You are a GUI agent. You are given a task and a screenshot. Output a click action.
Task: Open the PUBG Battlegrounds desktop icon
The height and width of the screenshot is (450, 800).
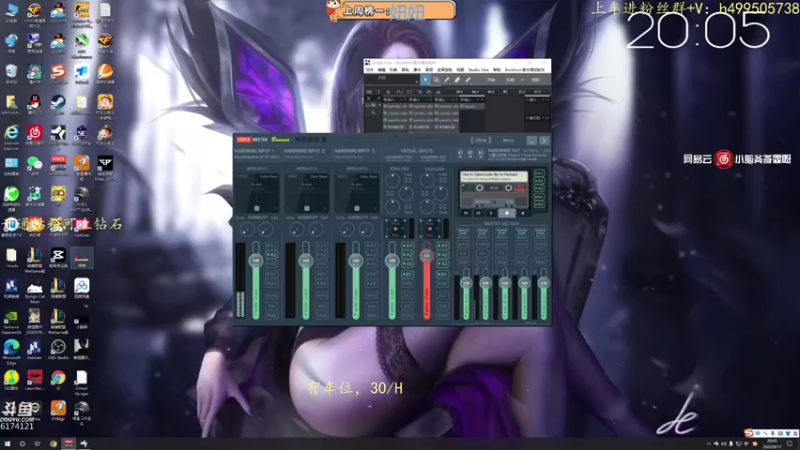click(x=82, y=198)
